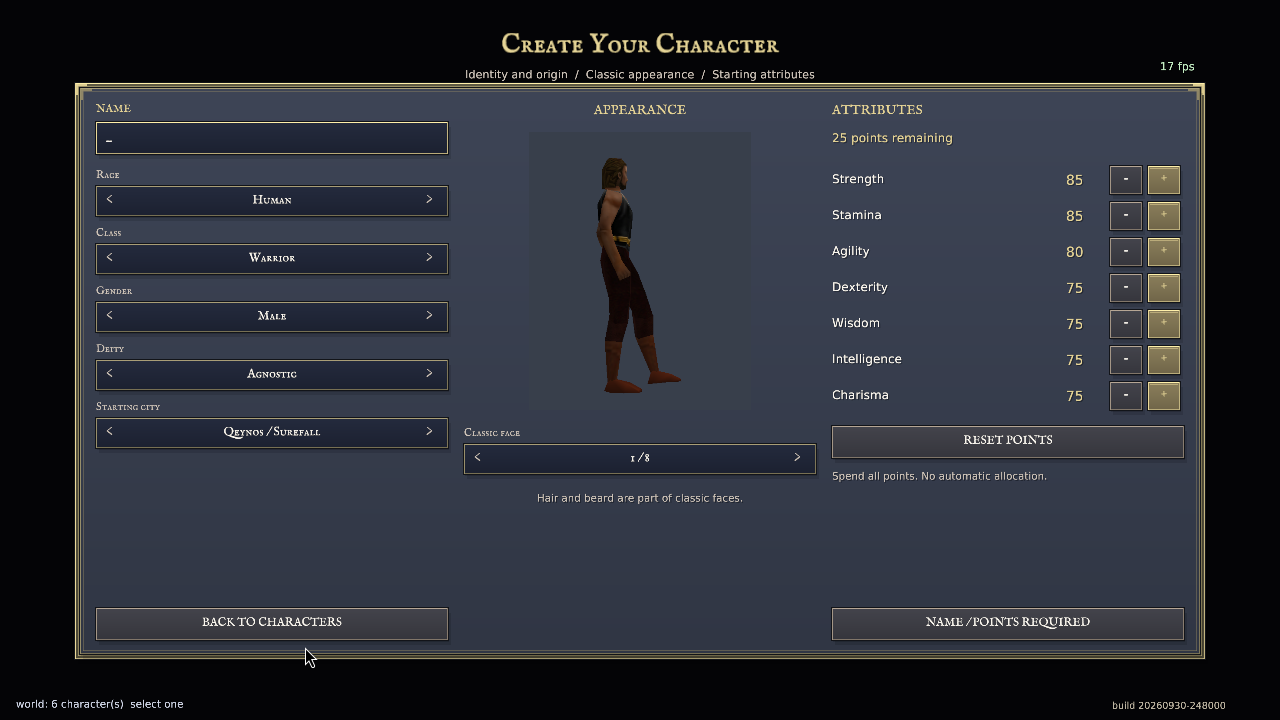Click the 'Identity and origin' breadcrumb text
Screen dimensions: 1280x720
pyautogui.click(x=516, y=75)
